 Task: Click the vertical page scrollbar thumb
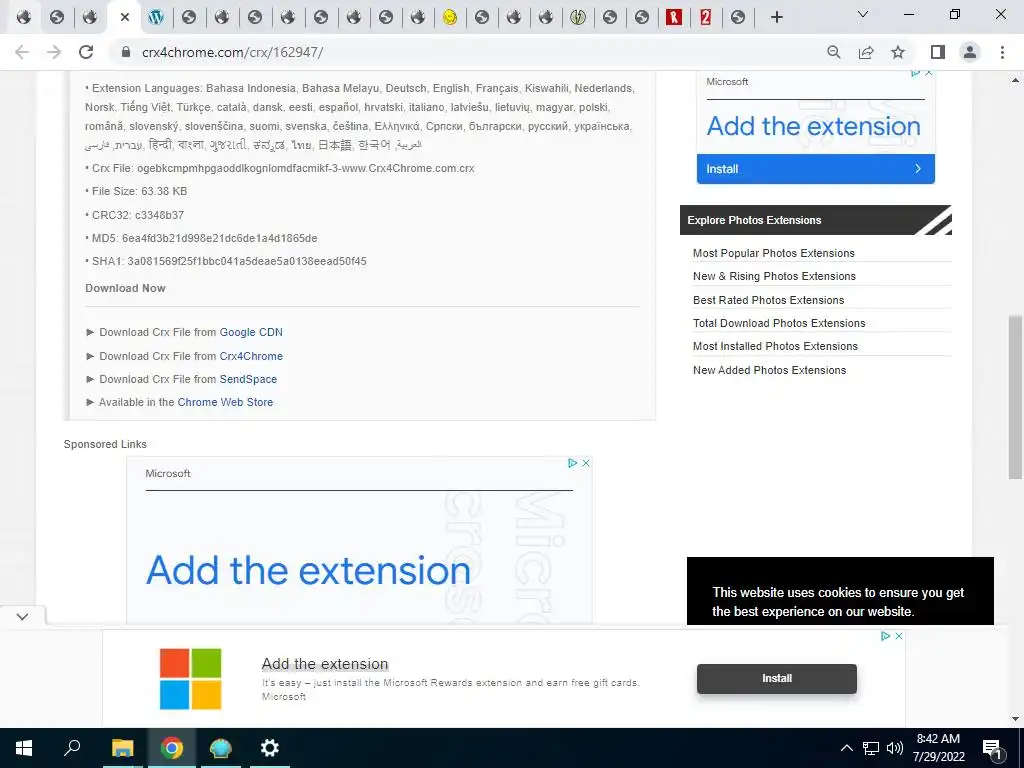pos(1015,397)
